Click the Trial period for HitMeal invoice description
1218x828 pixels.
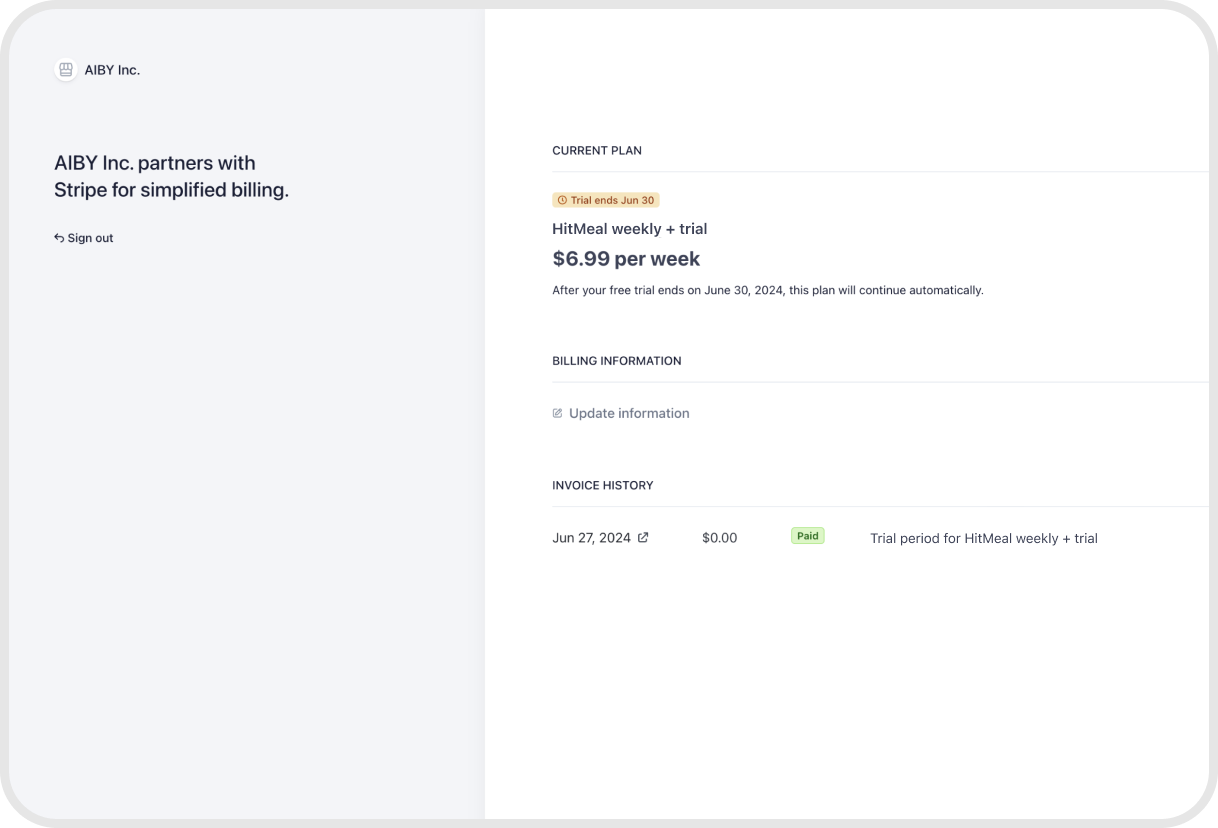click(983, 538)
